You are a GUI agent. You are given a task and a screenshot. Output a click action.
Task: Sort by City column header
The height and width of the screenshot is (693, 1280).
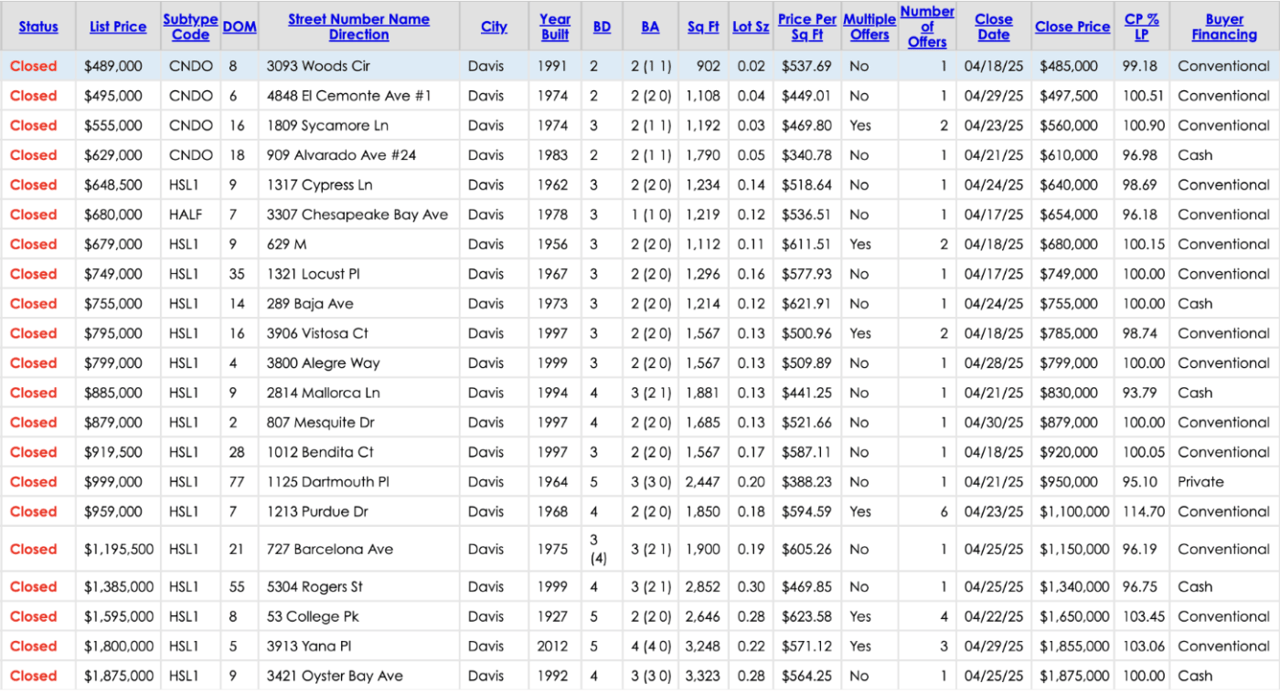pyautogui.click(x=494, y=27)
